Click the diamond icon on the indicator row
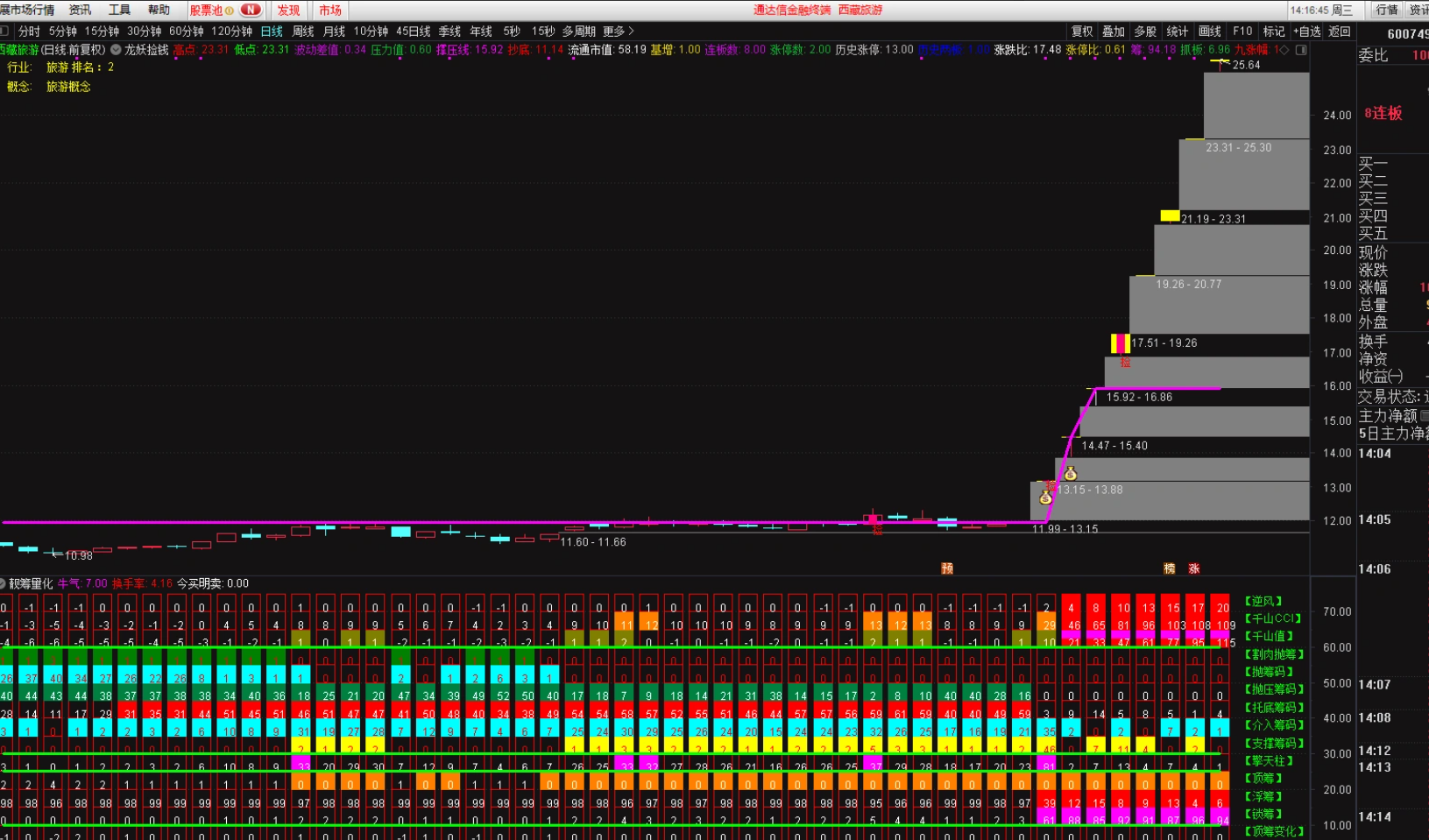The height and width of the screenshot is (840, 1429). coord(1284,50)
